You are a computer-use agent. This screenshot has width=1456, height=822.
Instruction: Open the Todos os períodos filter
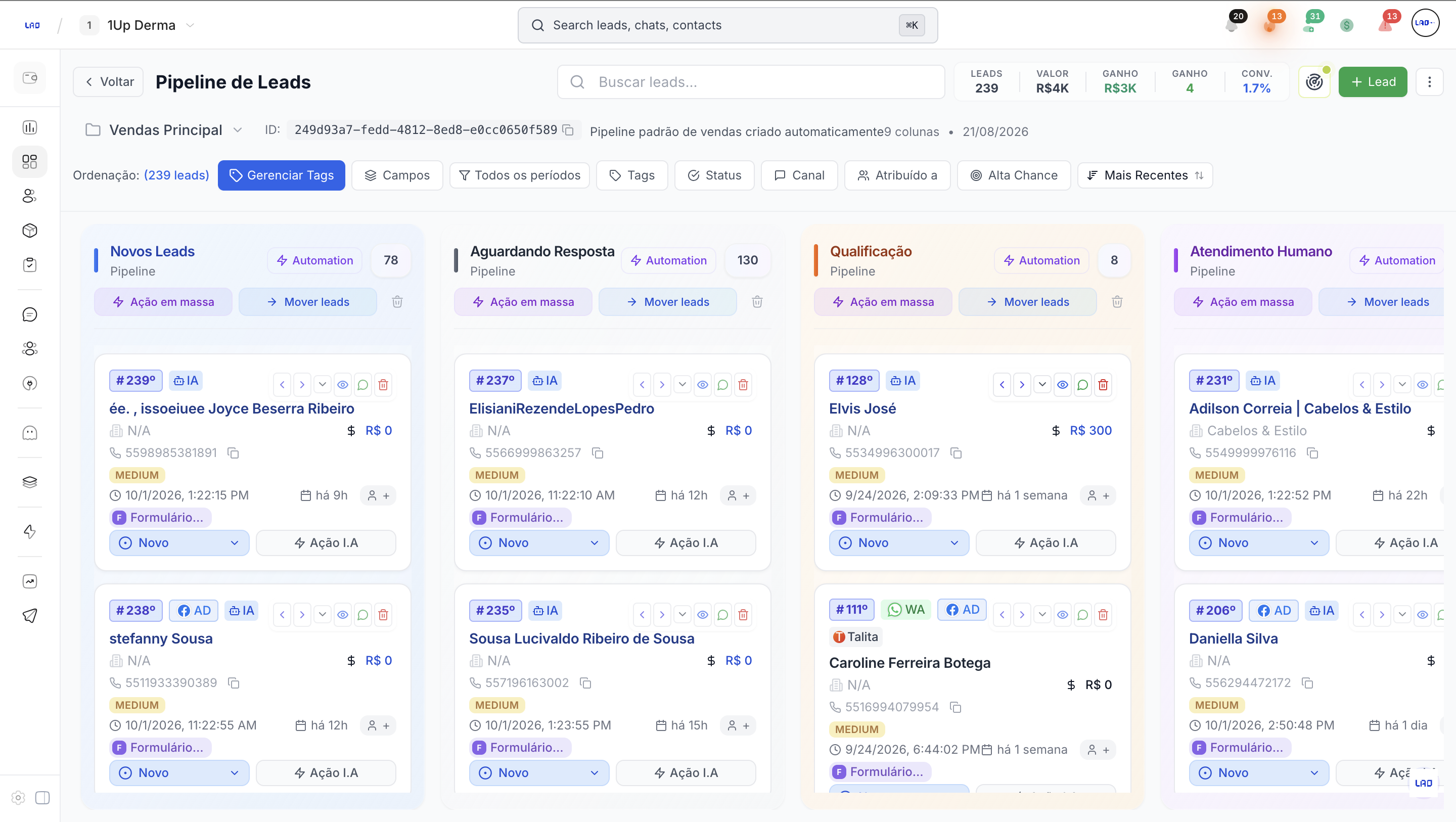[x=519, y=175]
